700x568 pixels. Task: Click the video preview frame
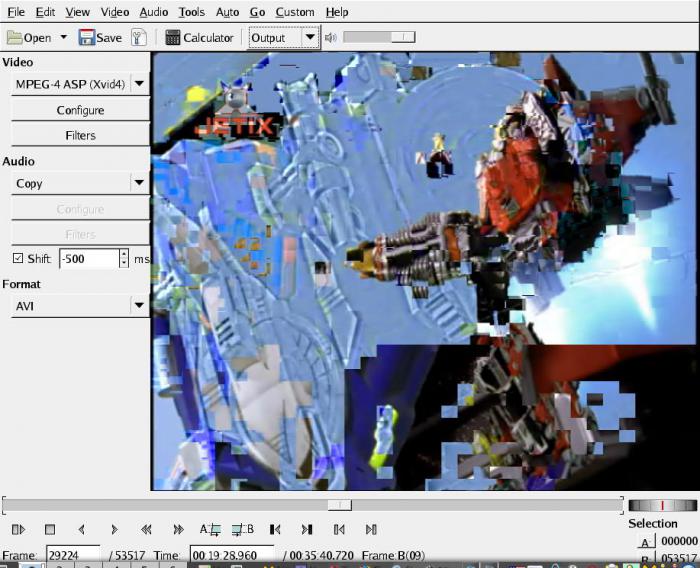[424, 271]
